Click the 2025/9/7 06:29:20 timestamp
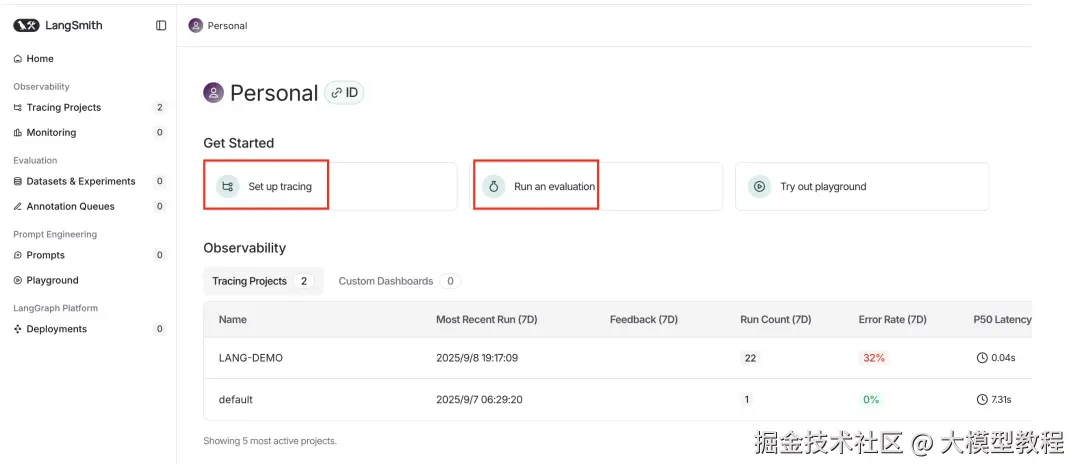The image size is (1080, 472). coord(479,400)
